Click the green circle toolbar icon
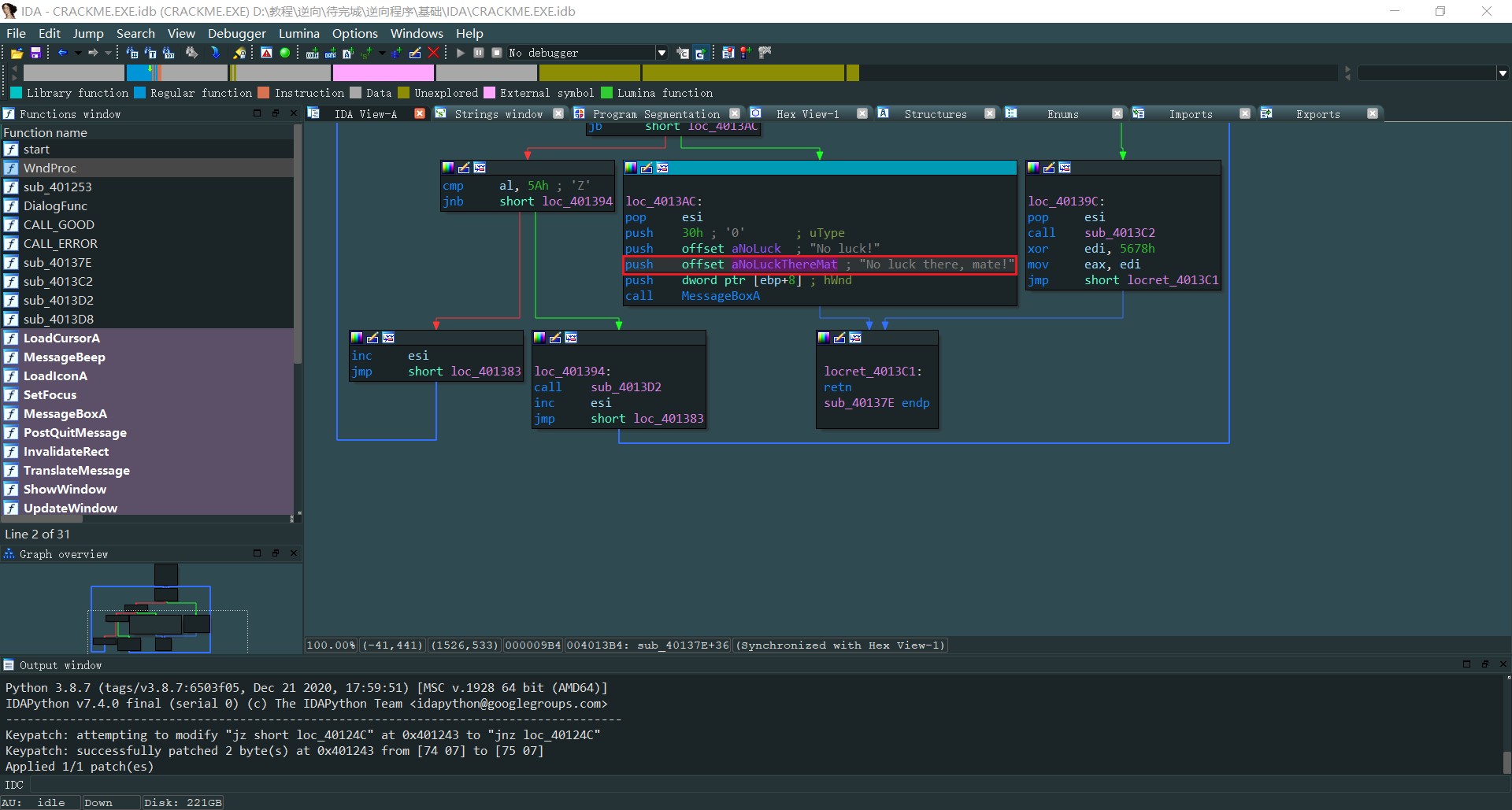Screen dimensions: 1512x810 point(285,53)
